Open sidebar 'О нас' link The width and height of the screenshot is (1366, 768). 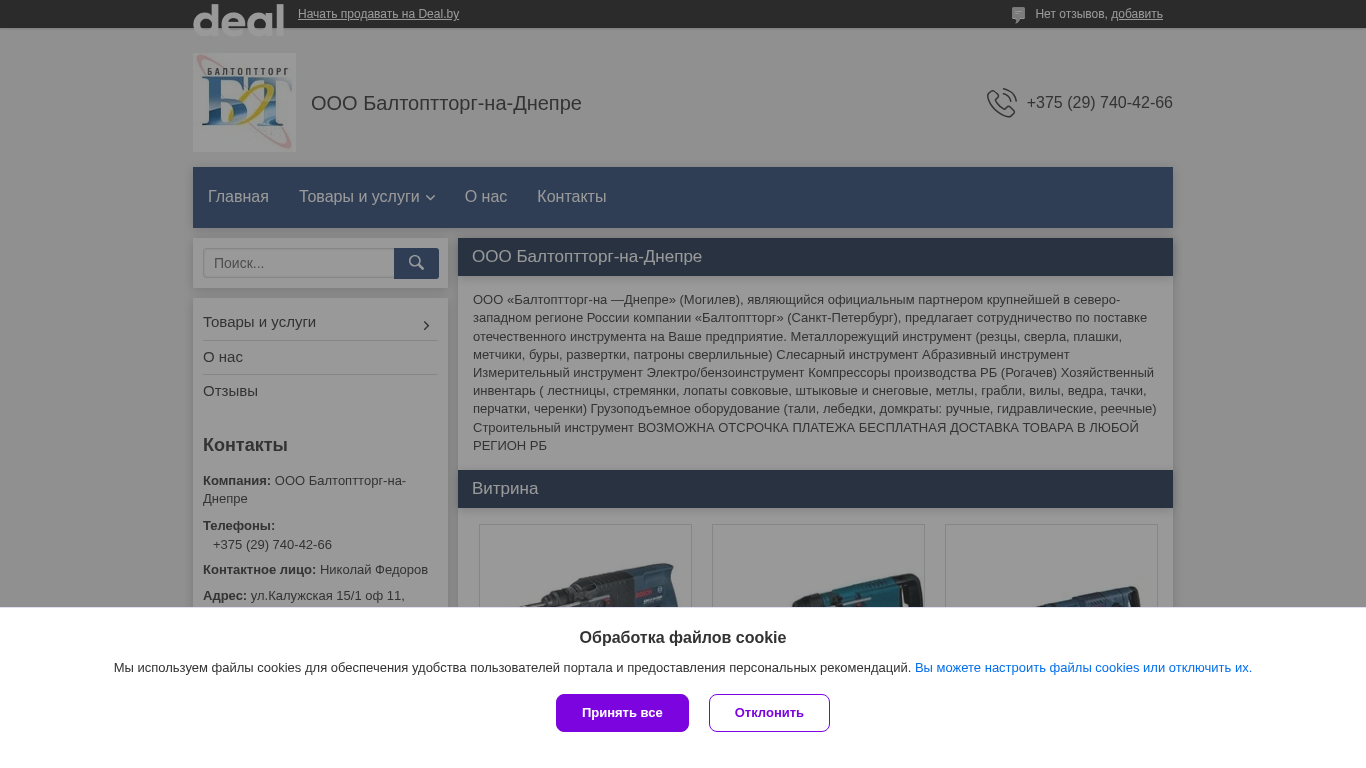[223, 357]
